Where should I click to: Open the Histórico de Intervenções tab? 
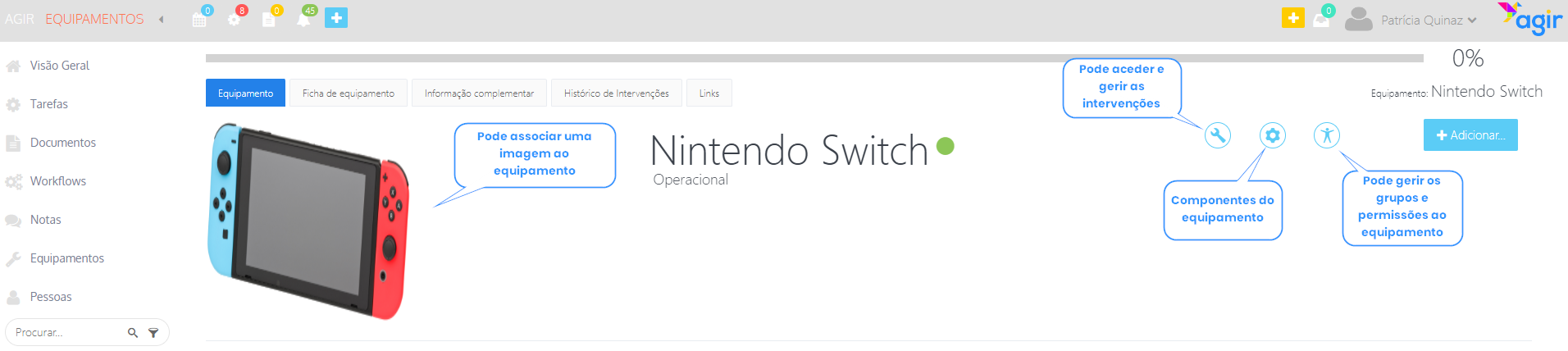pos(617,93)
